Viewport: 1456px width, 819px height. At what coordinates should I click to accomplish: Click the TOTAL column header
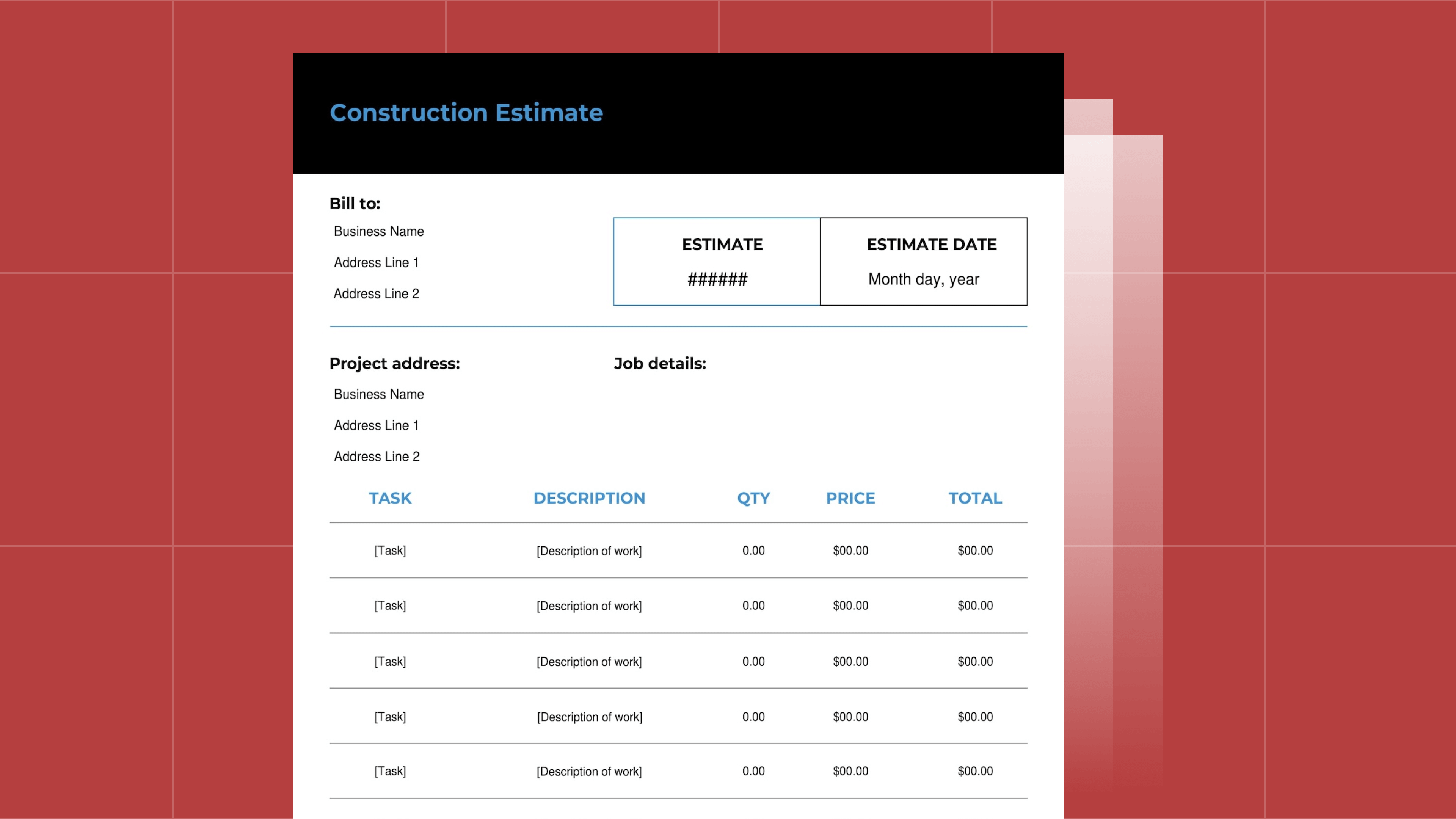975,498
